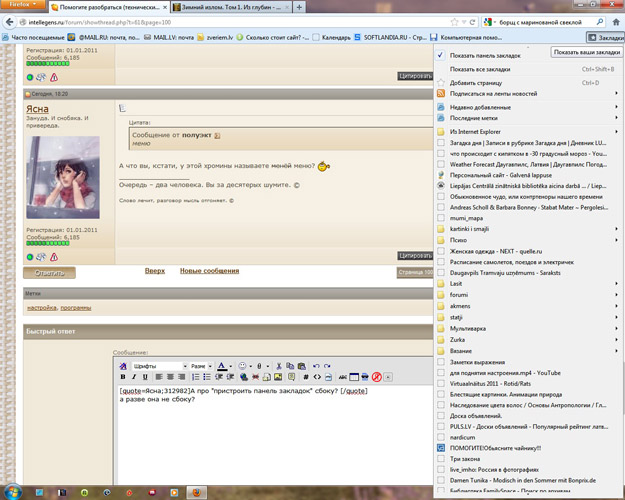Open the Размер font size dropdown
The width and height of the screenshot is (625, 500).
[201, 366]
